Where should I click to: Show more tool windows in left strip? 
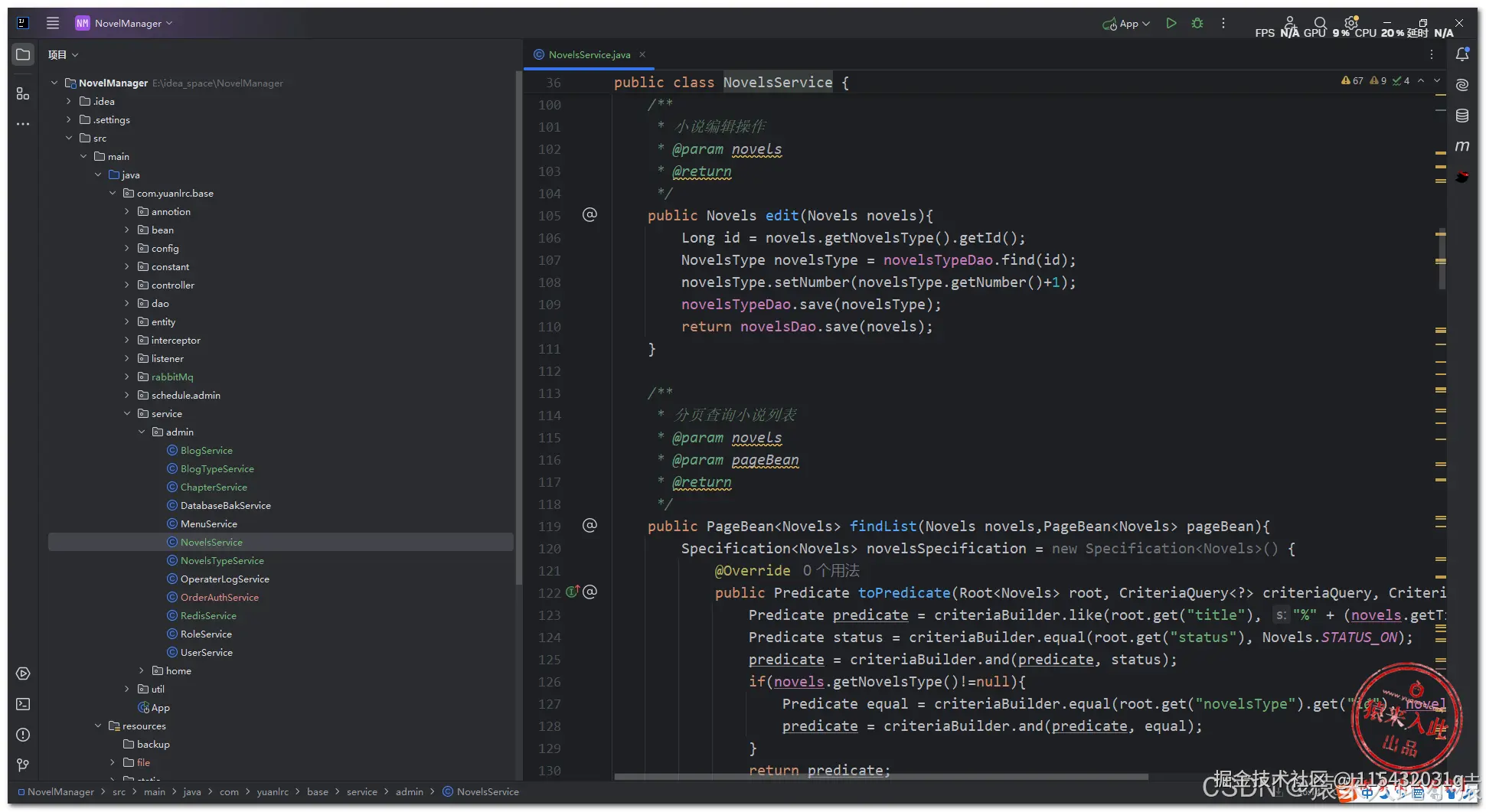23,123
